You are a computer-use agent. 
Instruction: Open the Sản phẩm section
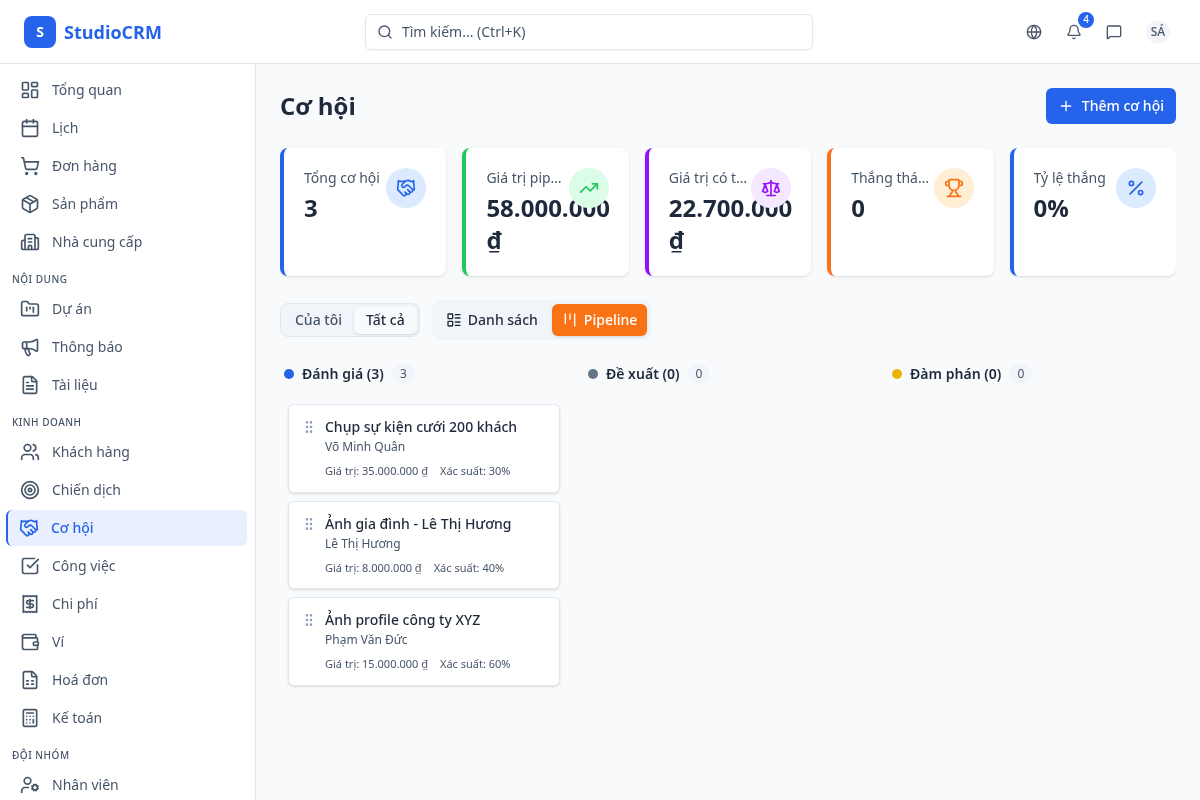point(86,203)
